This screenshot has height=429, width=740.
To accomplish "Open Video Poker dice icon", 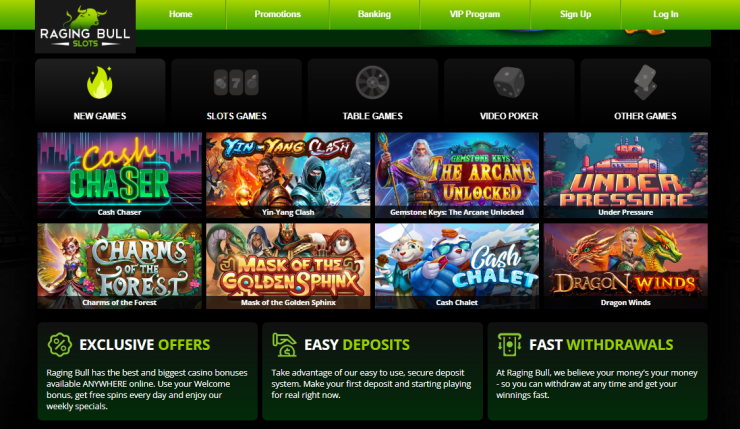I will click(x=509, y=83).
